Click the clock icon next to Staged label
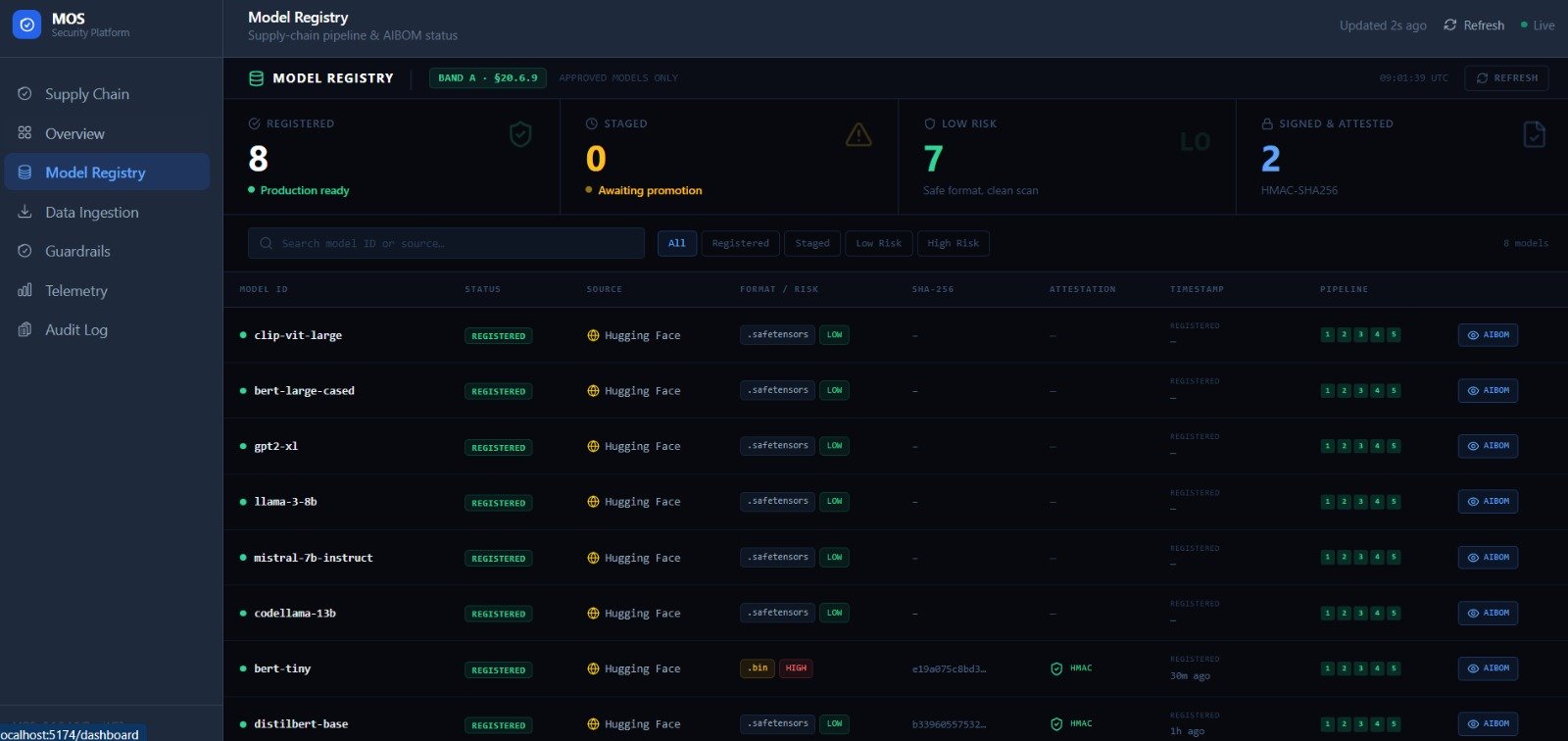1568x741 pixels. coord(591,124)
